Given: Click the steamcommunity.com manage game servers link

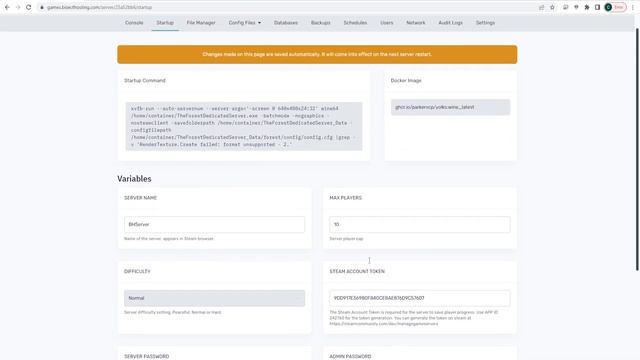Looking at the screenshot, I should (384, 324).
